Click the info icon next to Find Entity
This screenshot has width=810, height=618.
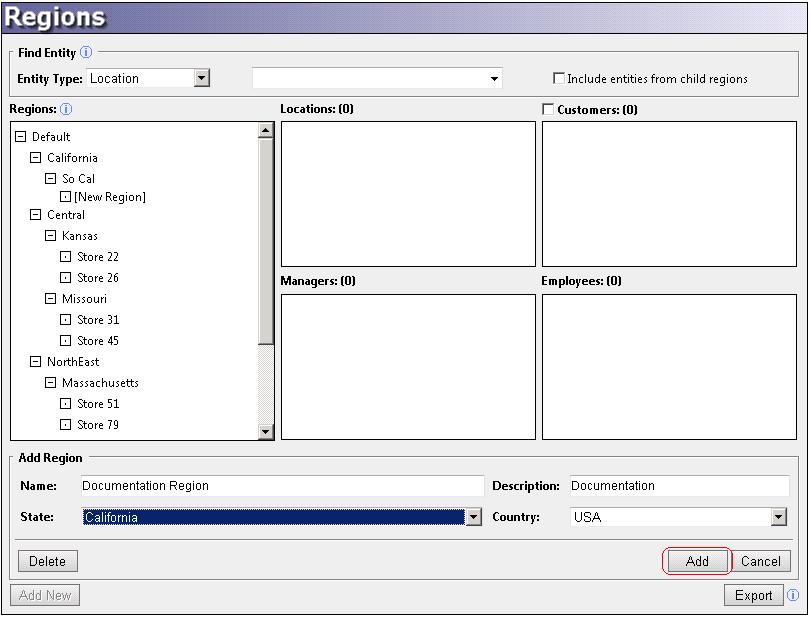(x=86, y=53)
